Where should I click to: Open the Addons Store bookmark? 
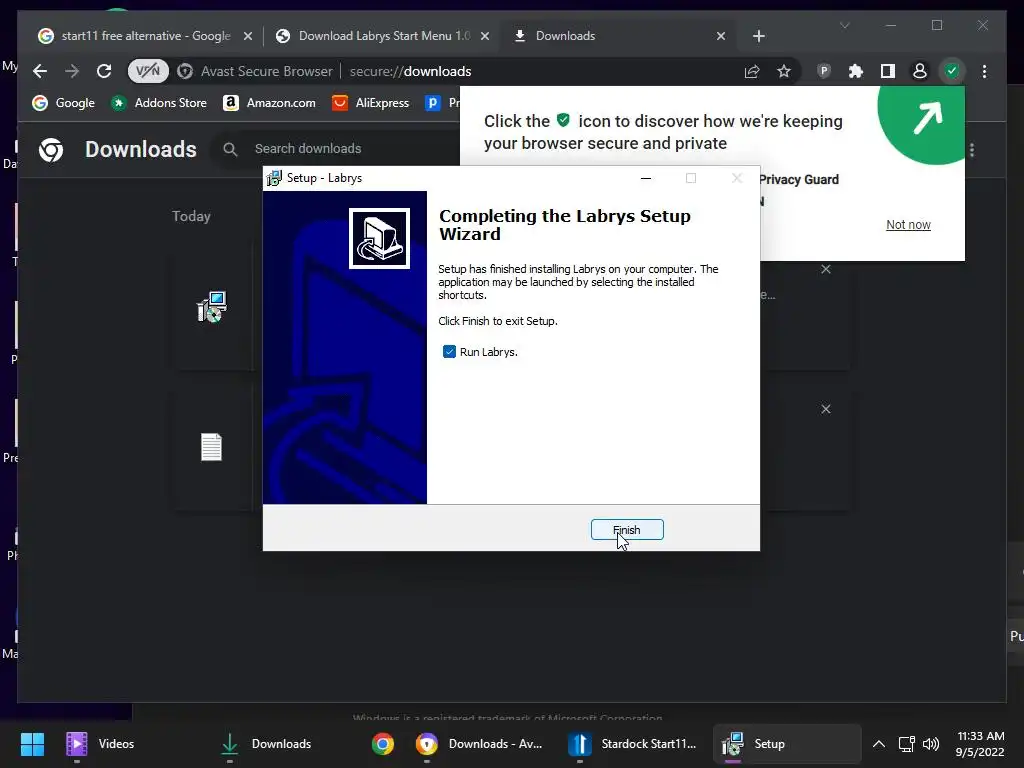click(158, 103)
